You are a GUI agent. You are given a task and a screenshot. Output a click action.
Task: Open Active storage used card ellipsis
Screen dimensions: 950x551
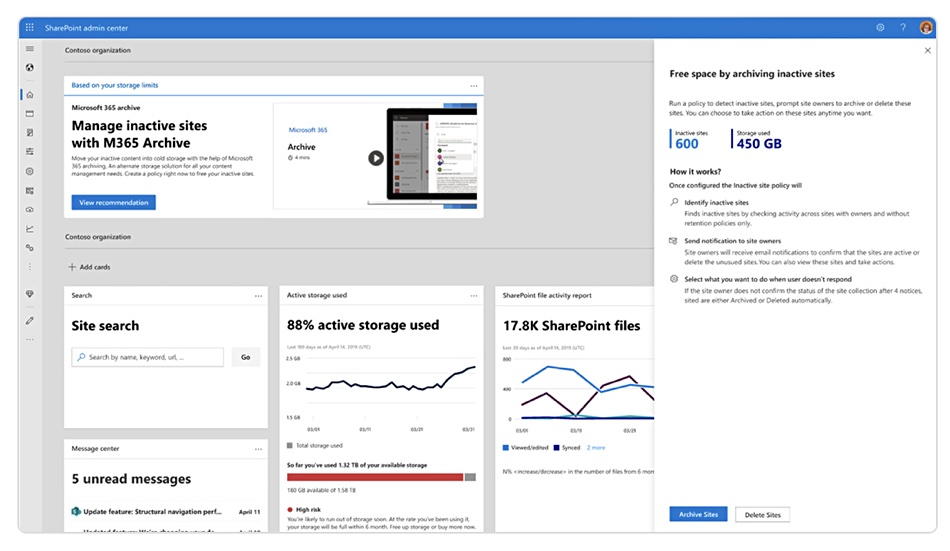click(474, 296)
